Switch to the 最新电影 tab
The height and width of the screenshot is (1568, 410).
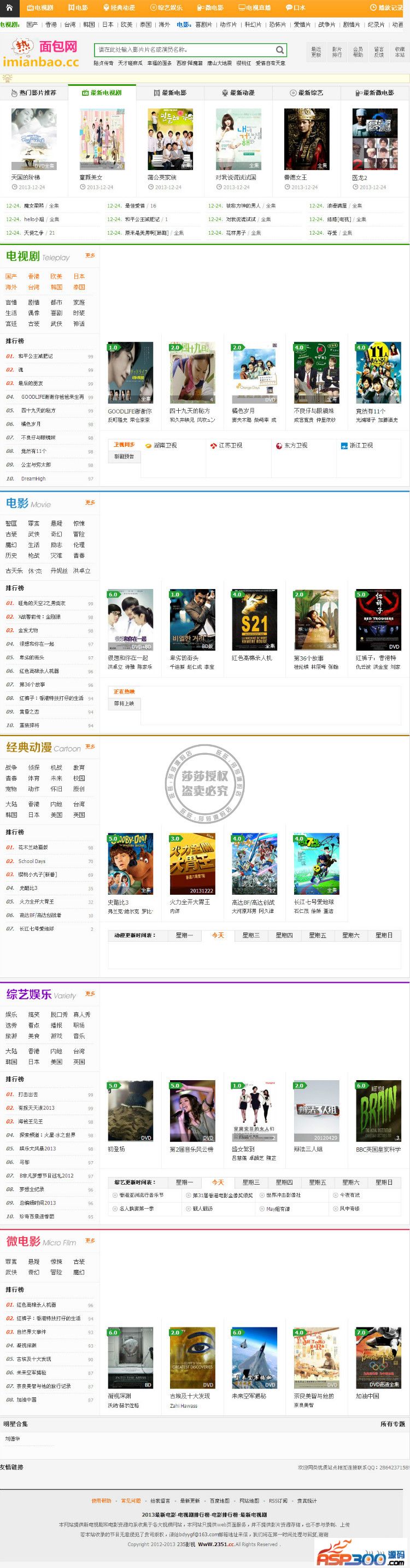click(x=169, y=92)
